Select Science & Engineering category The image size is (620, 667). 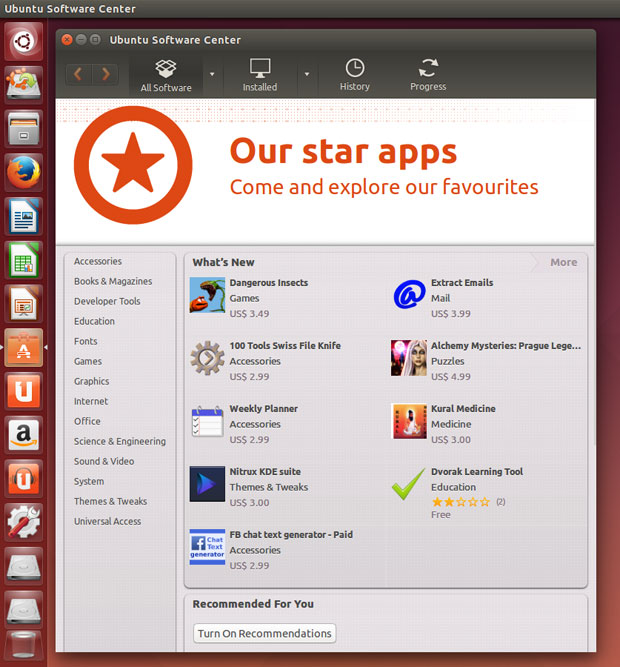(119, 441)
